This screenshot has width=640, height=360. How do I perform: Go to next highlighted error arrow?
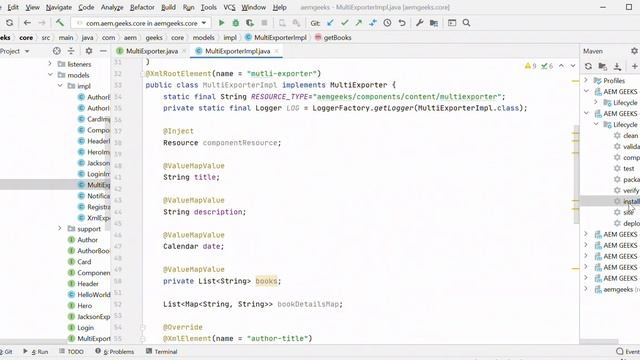573,66
